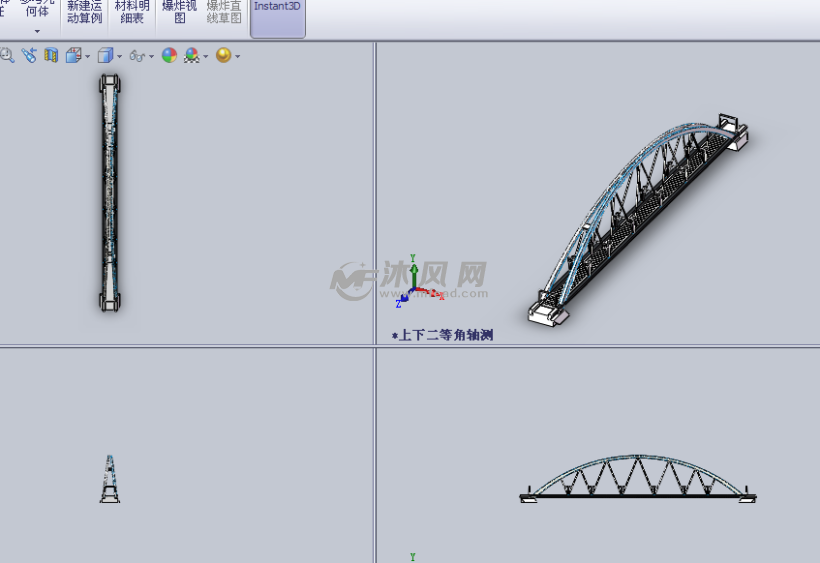Expand the View Settings dropdown arrow

coord(238,56)
